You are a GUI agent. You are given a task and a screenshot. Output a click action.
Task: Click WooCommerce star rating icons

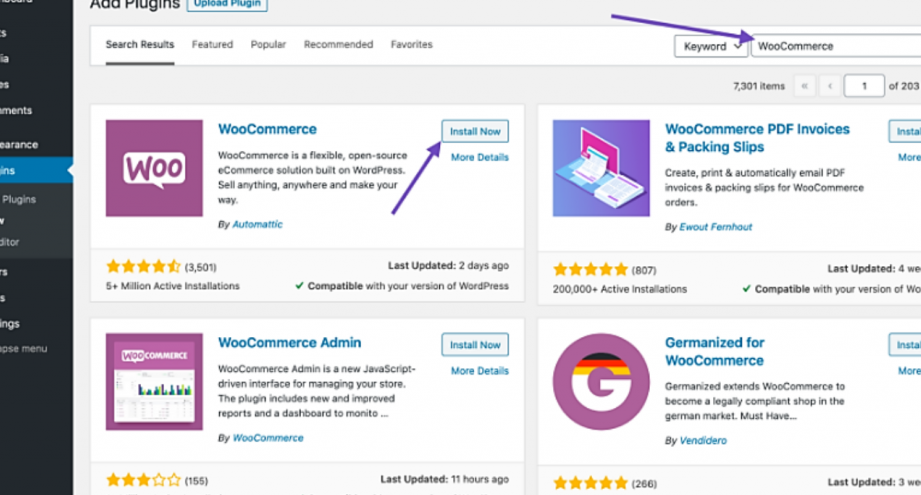143,267
